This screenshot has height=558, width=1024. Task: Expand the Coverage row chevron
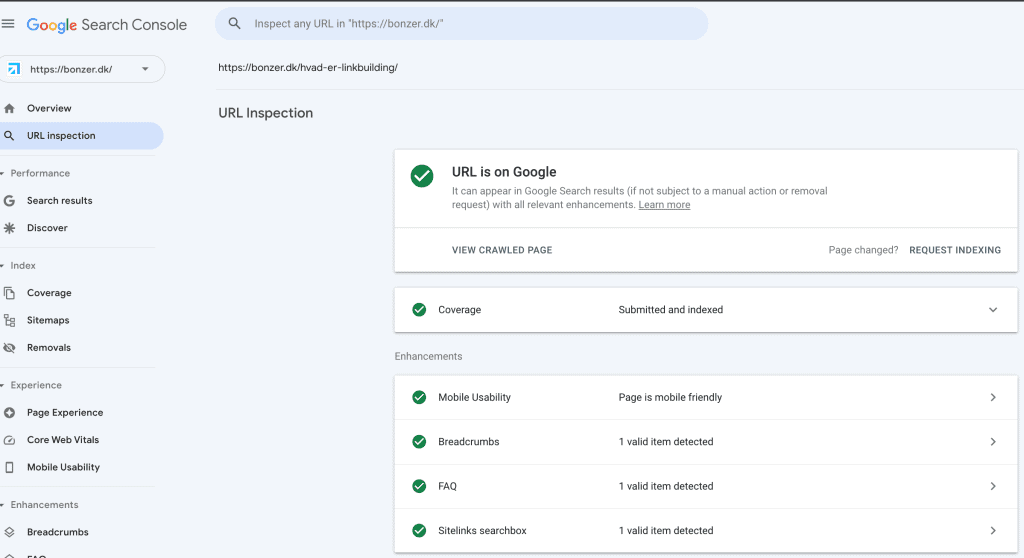(993, 310)
